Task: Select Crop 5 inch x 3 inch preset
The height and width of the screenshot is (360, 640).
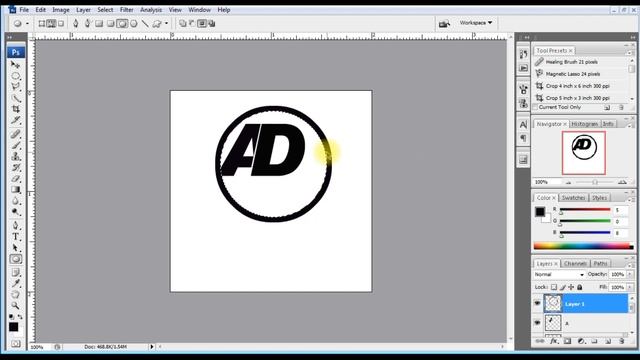Action: (x=577, y=98)
